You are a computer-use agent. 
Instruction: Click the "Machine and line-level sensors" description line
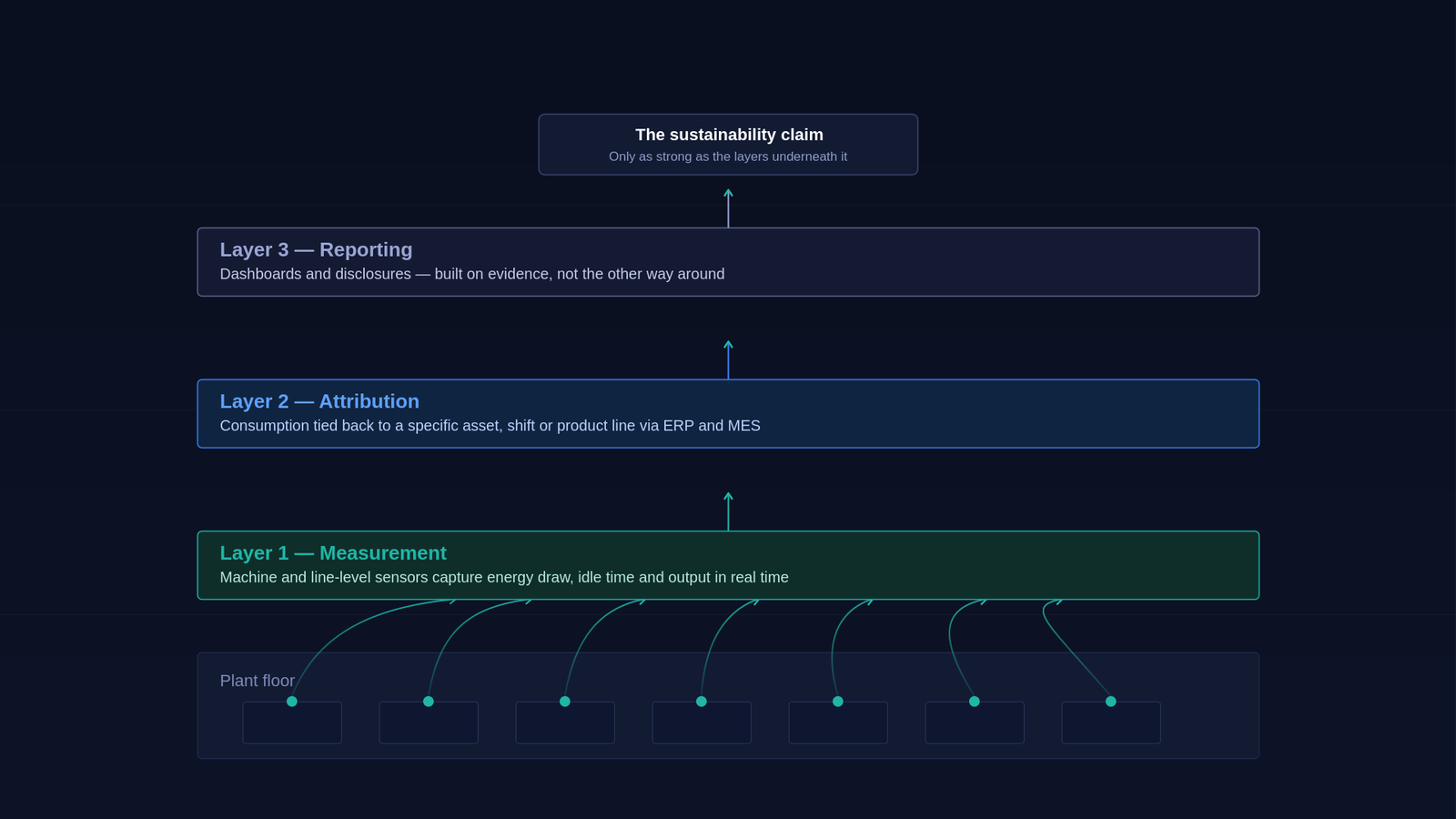504,577
